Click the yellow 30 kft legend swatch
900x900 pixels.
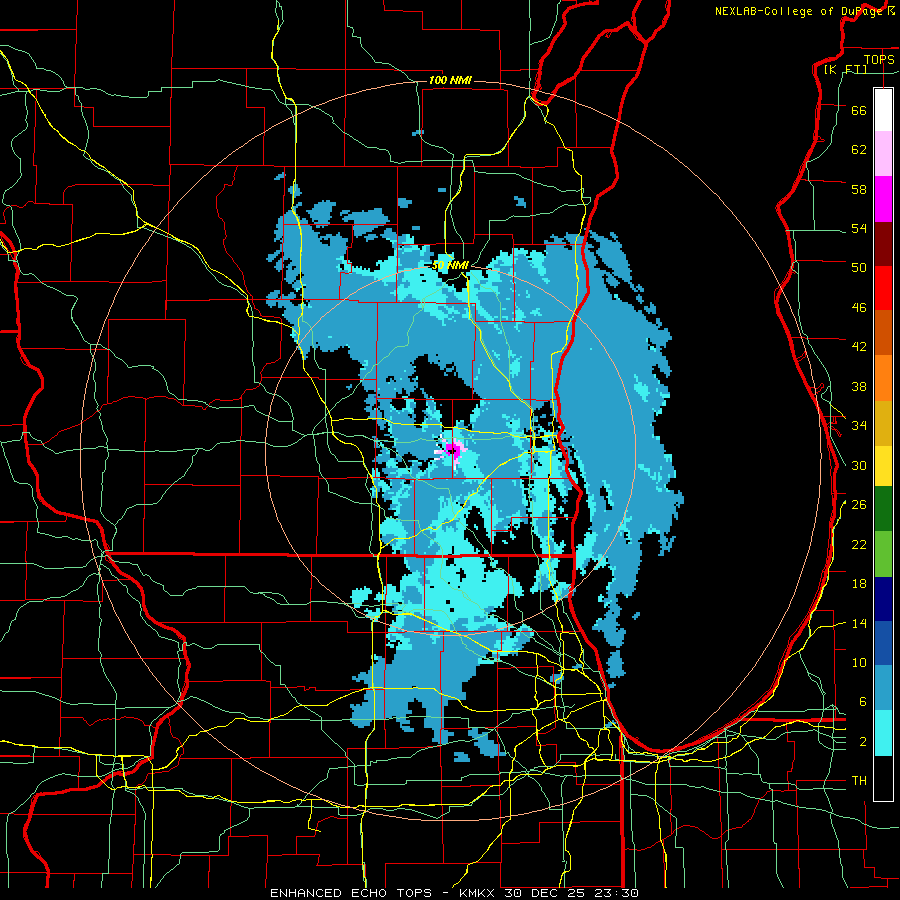[x=883, y=466]
